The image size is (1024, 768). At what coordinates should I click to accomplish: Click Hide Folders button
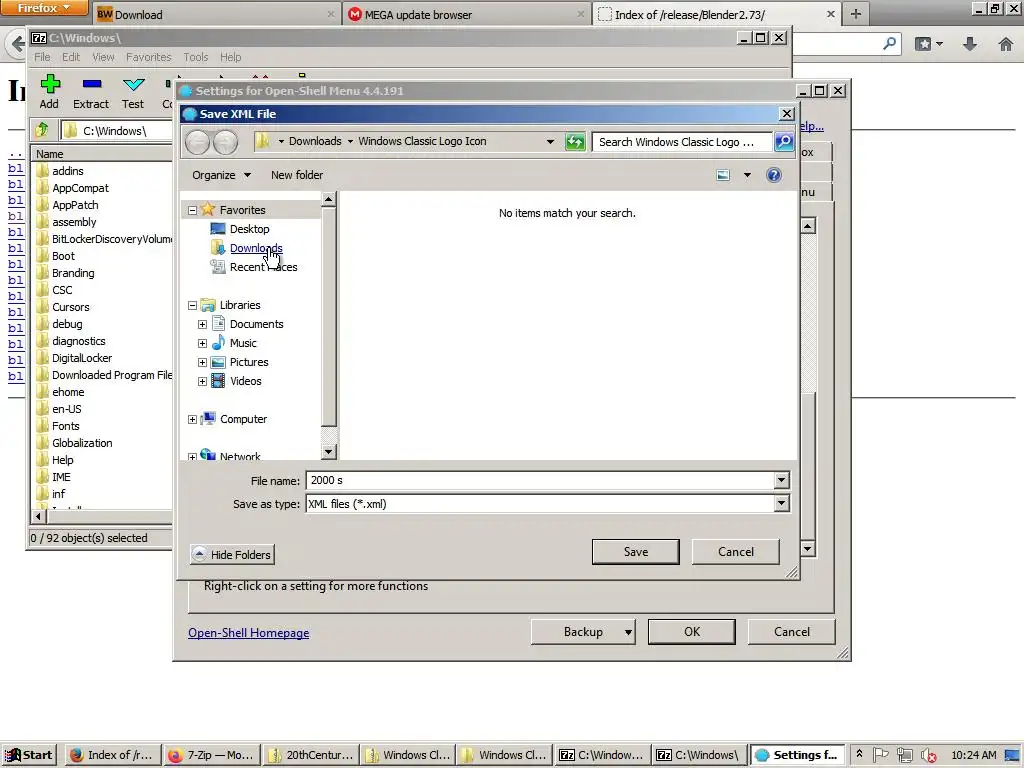point(232,554)
